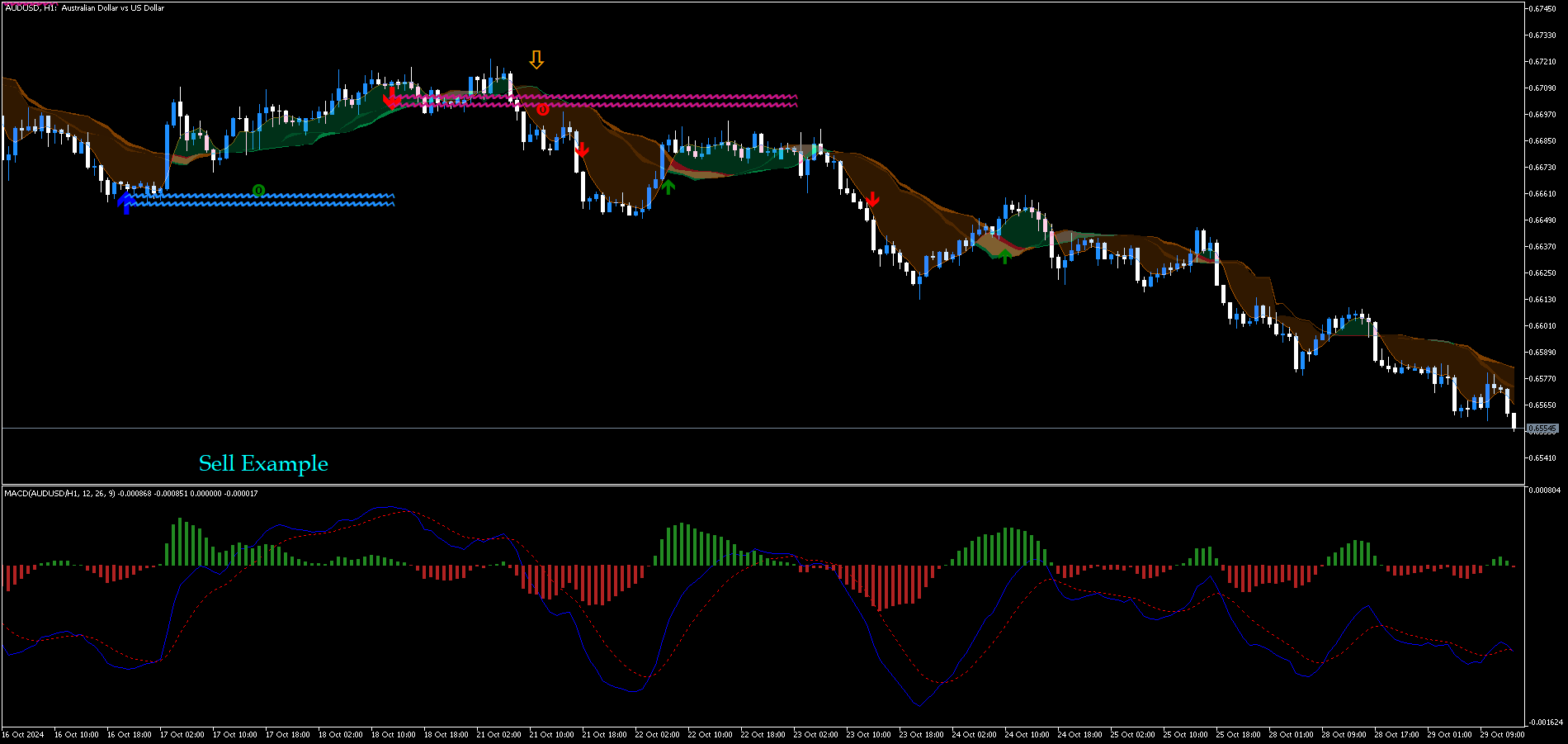Click the red circle marker below the pink lines
Screen dimensions: 1568x744
[542, 110]
